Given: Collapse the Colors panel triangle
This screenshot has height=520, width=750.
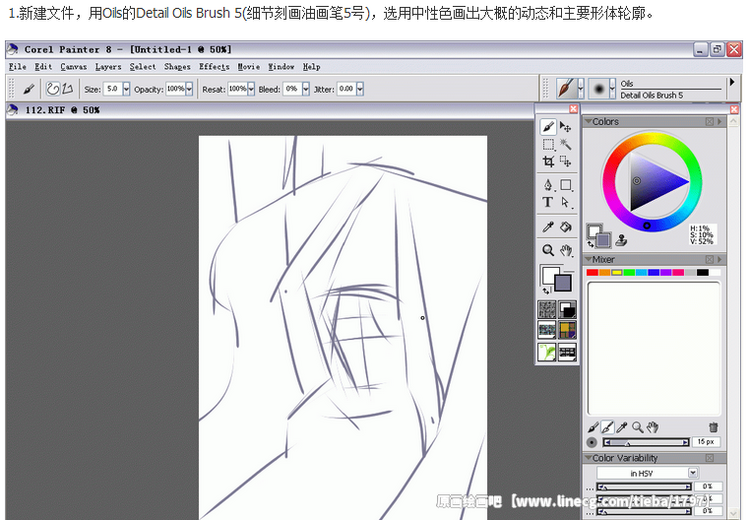Looking at the screenshot, I should tap(588, 122).
